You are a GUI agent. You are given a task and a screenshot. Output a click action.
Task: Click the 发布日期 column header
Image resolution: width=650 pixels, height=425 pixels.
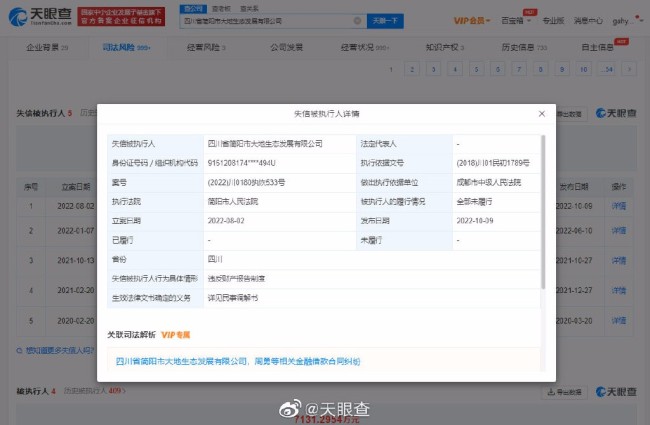pyautogui.click(x=574, y=187)
